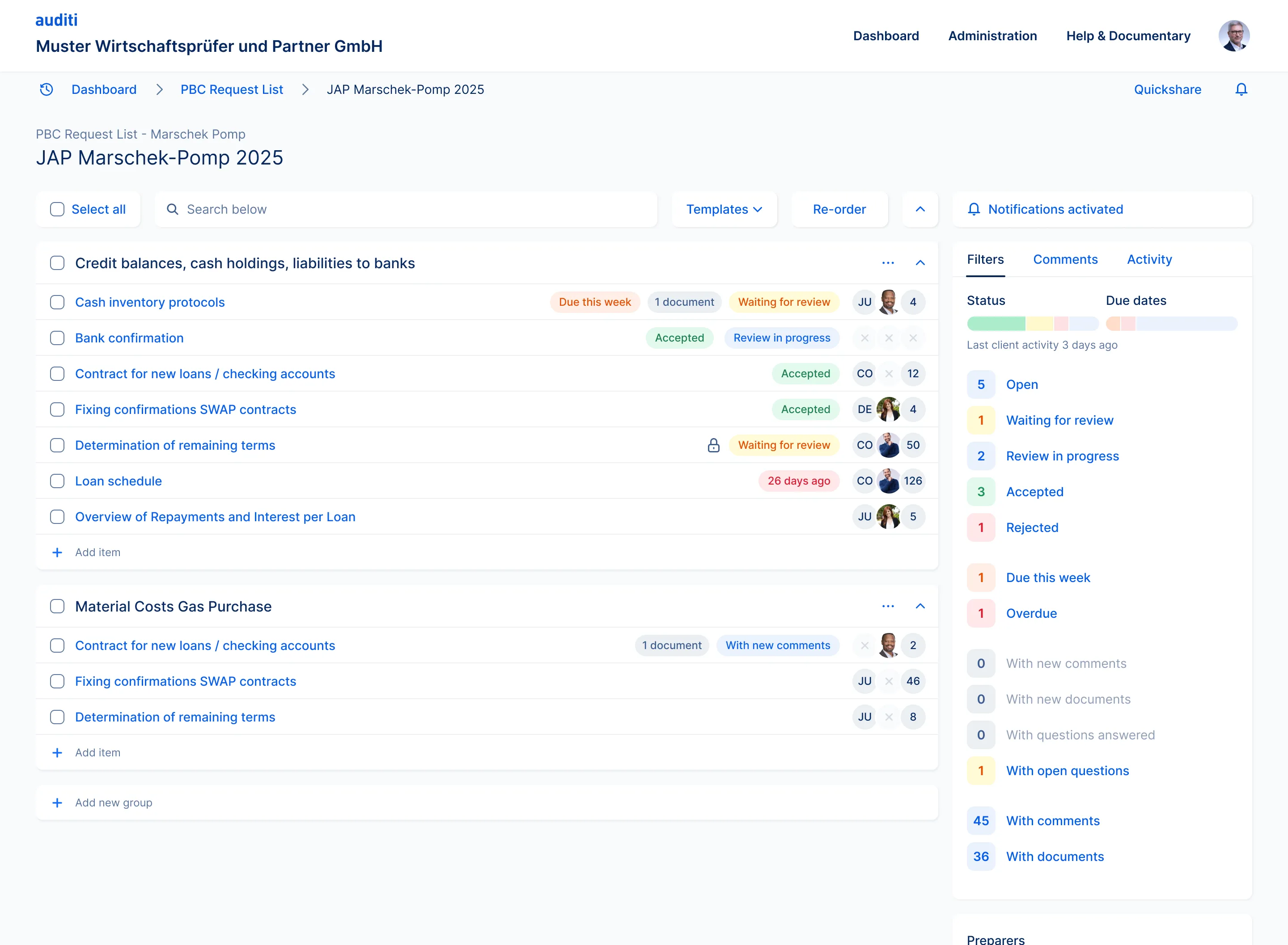Collapse the Credit balances group
The width and height of the screenshot is (1288, 945).
pyautogui.click(x=920, y=263)
